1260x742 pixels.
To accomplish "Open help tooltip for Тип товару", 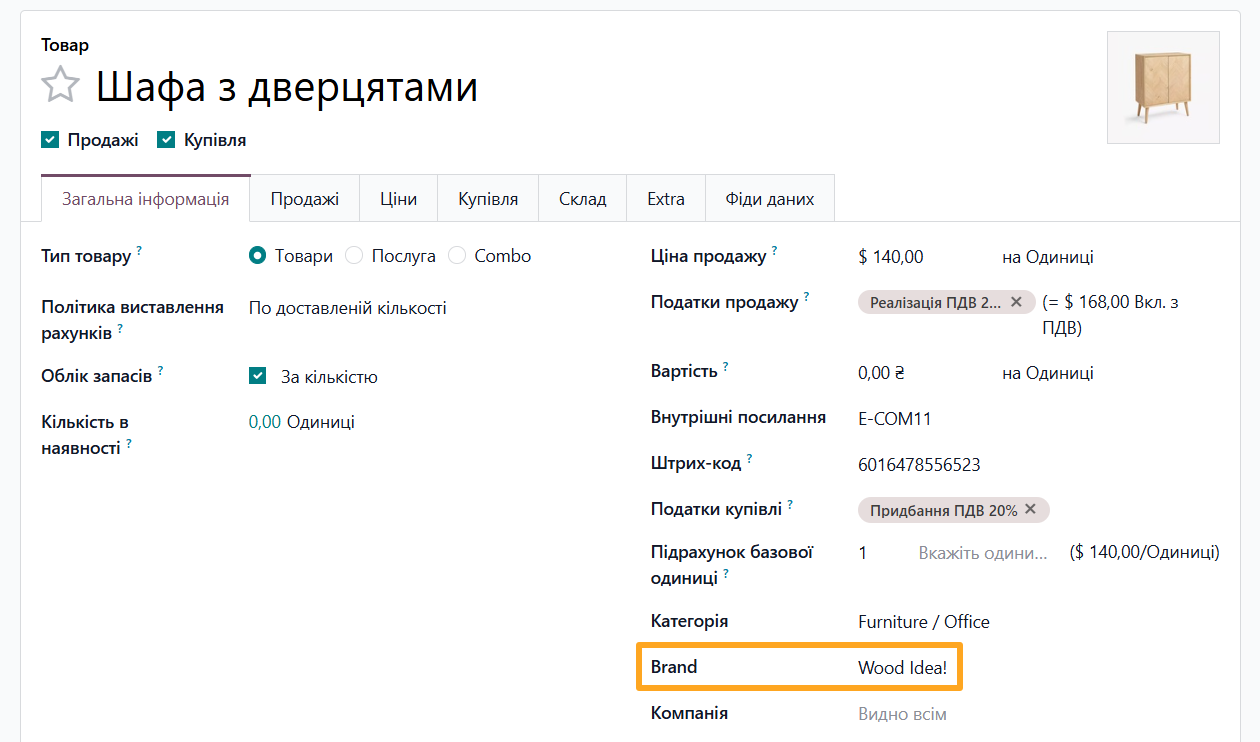I will (139, 250).
